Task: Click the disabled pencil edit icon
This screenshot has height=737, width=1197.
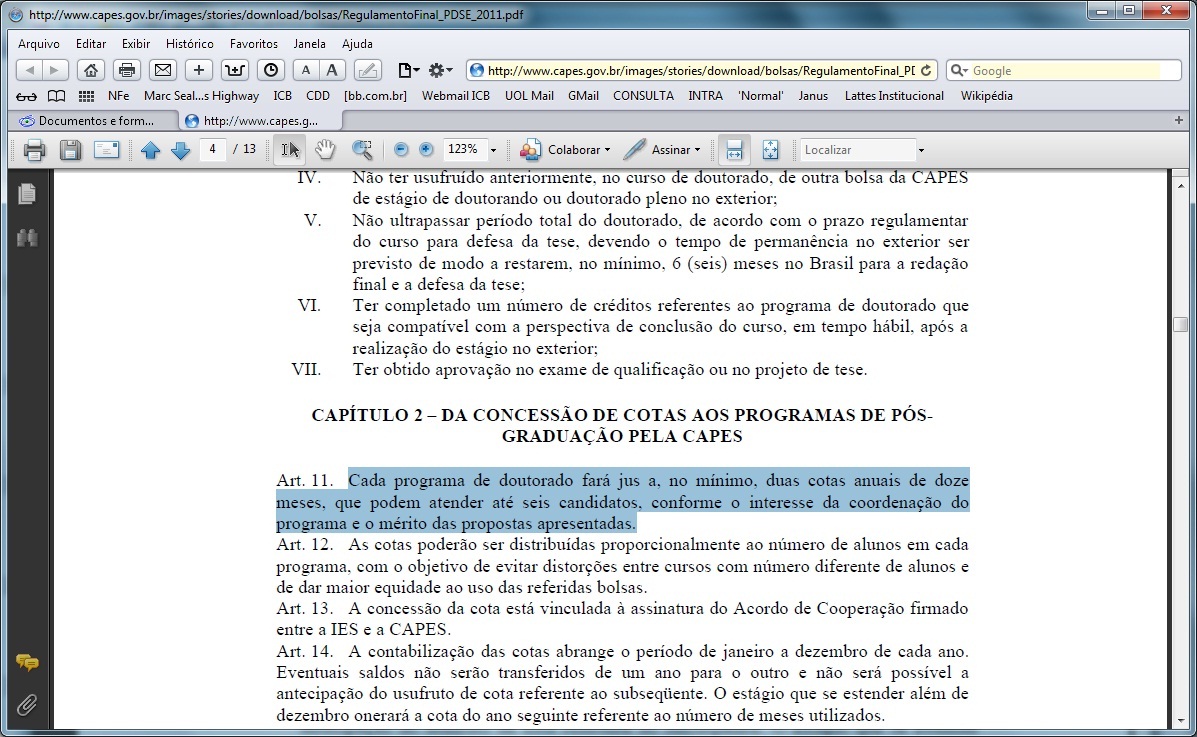Action: (367, 70)
